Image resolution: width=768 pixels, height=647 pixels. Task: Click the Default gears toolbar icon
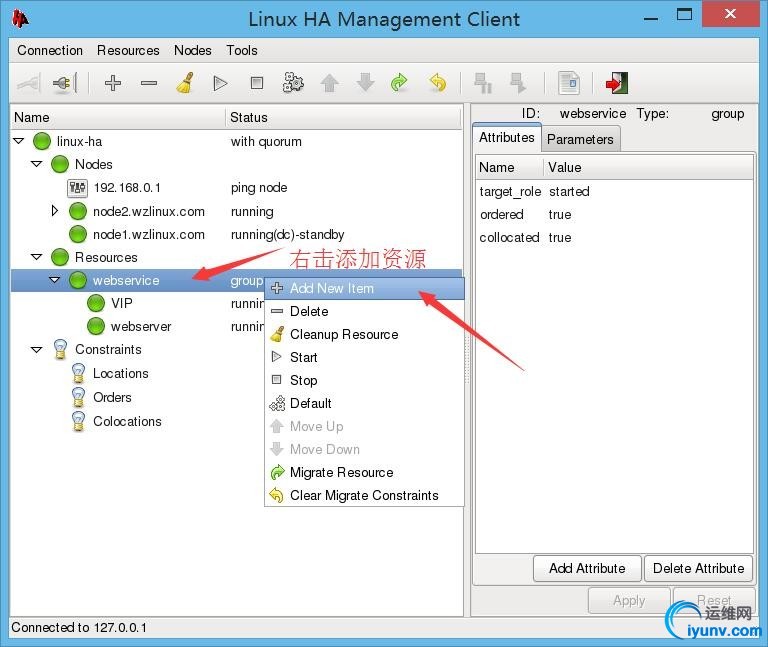pos(293,83)
